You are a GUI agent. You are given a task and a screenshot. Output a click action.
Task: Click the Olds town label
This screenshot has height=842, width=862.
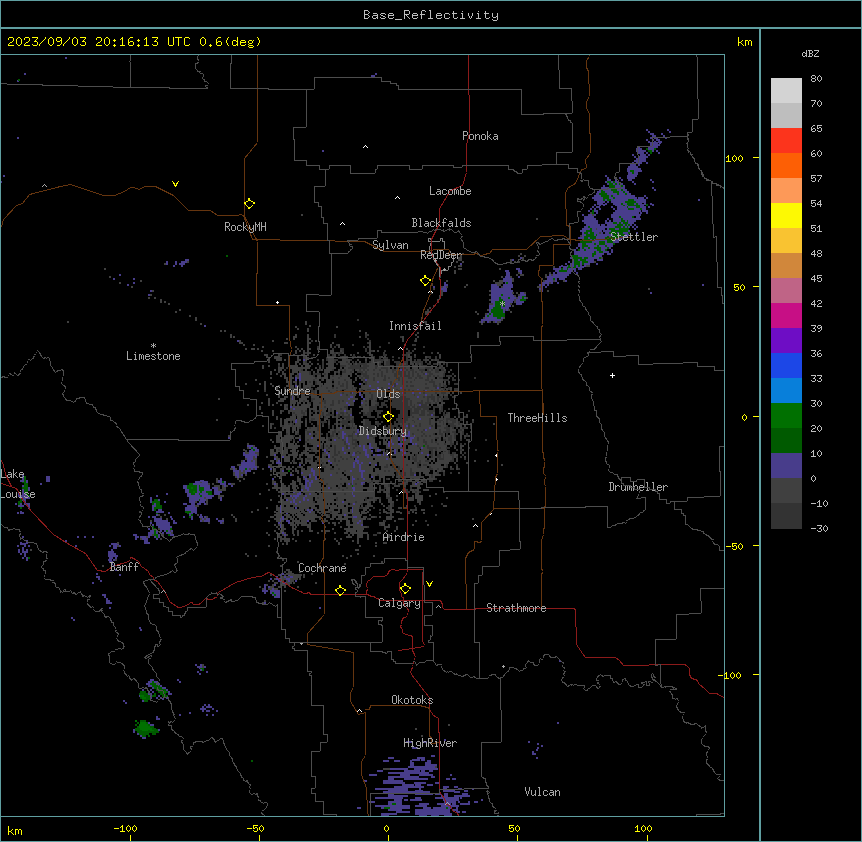388,394
